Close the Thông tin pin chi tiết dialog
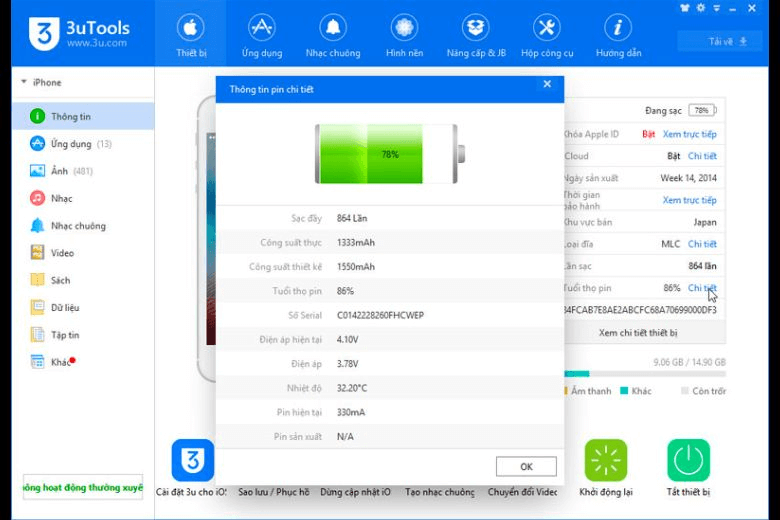Screen dimensions: 780x520 point(547,84)
